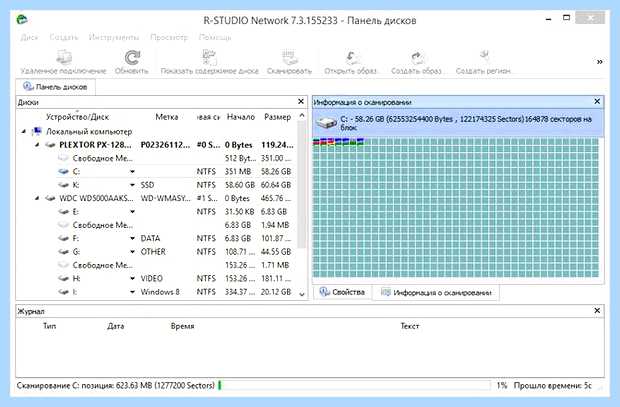Maximize the R-Studio window
Viewport: 620px width, 407px height.
(567, 18)
